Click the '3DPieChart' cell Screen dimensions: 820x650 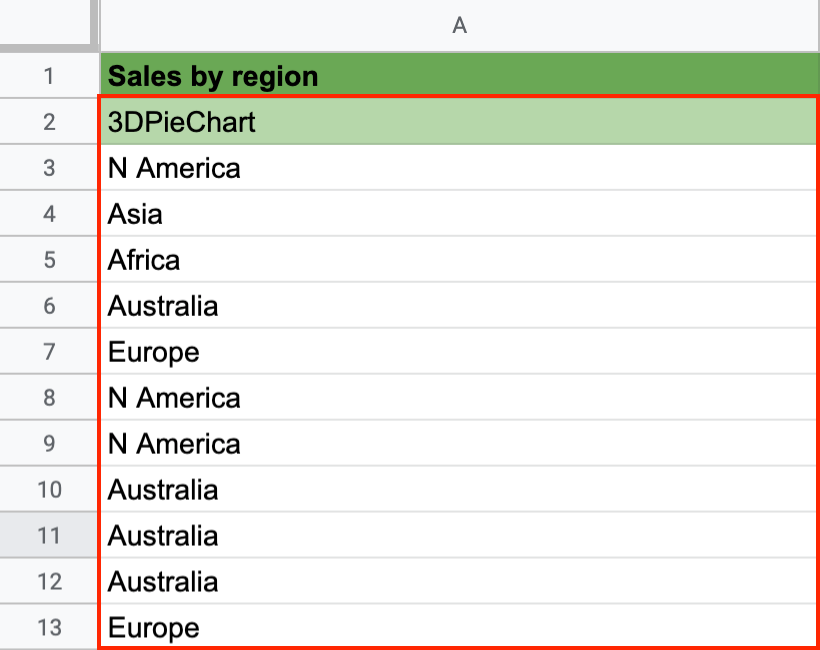pos(460,122)
